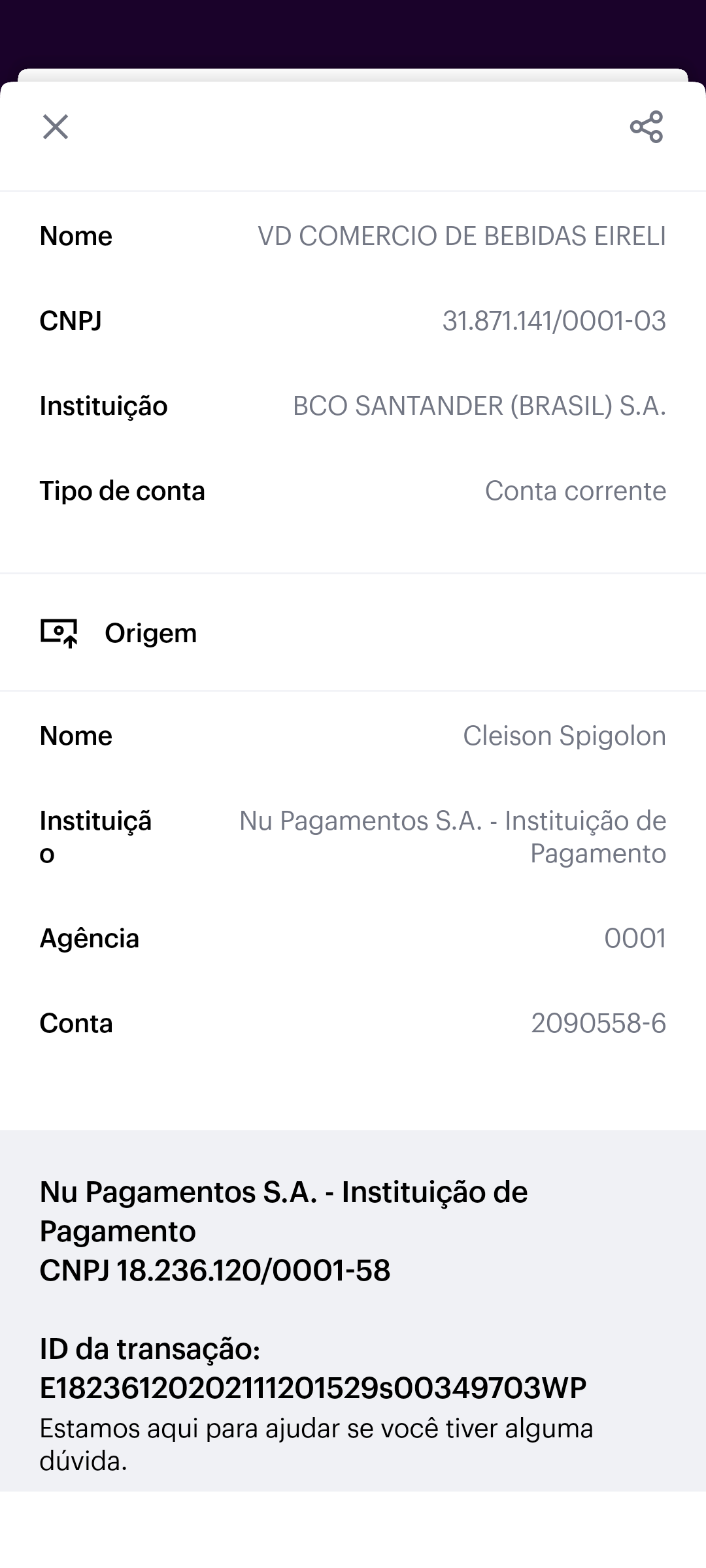Tap account number 2090558-6
Viewport: 706px width, 1568px height.
click(x=598, y=1024)
